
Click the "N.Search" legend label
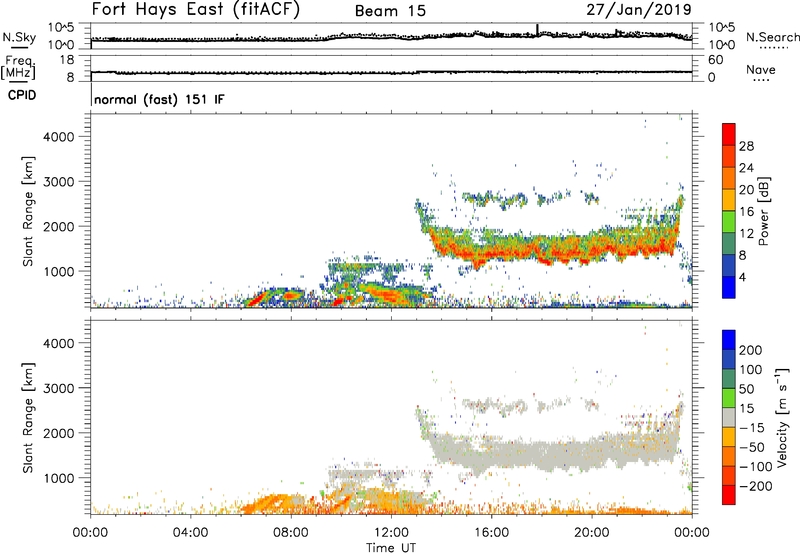[x=773, y=37]
